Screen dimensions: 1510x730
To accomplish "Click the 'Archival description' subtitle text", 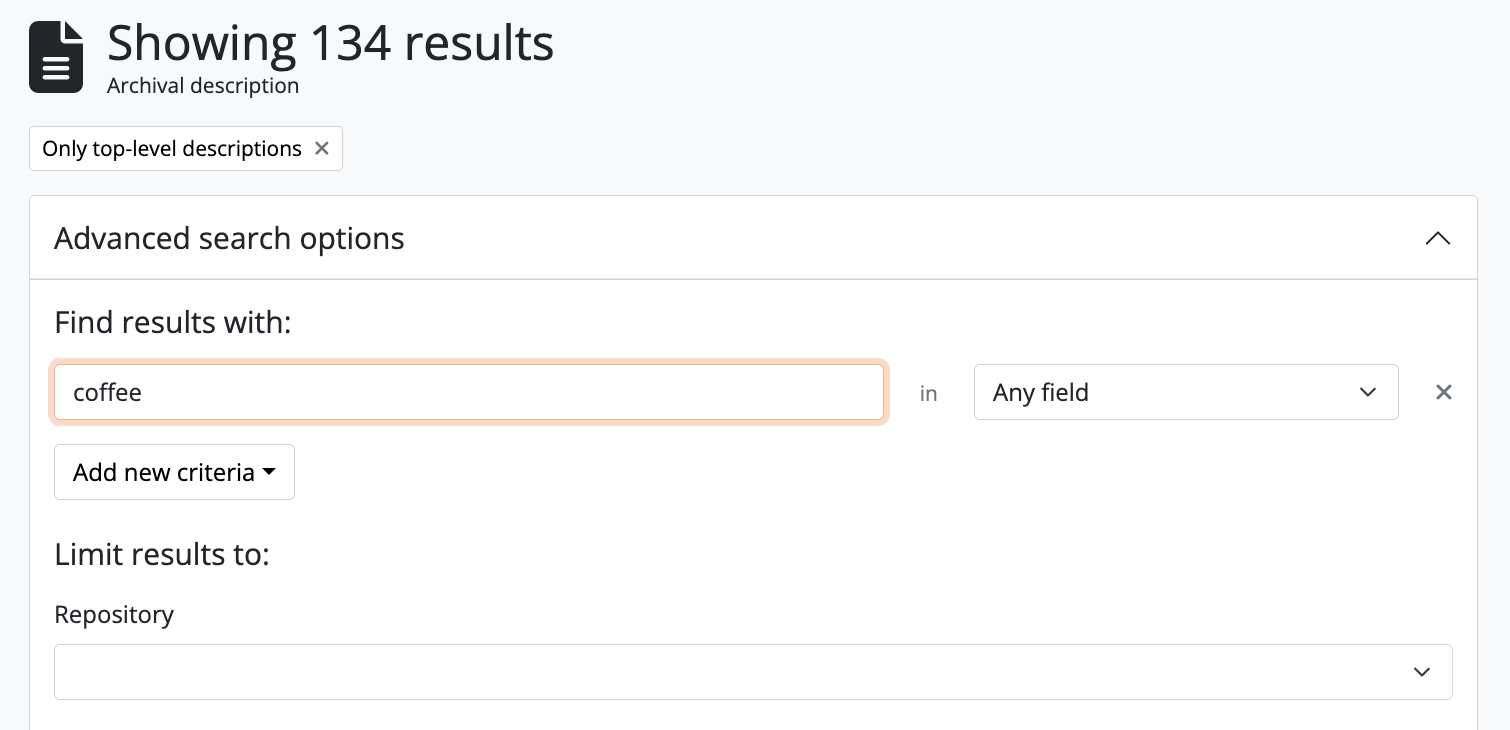I will click(x=203, y=86).
